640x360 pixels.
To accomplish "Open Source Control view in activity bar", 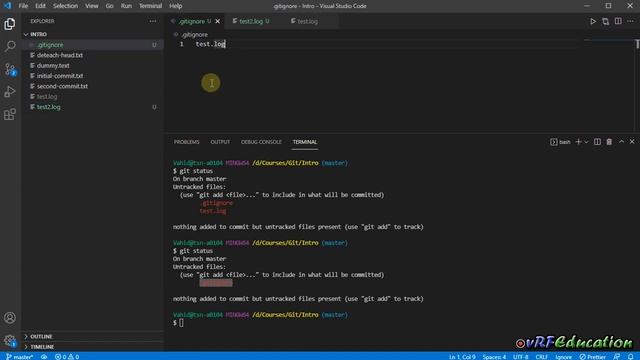I will click(x=10, y=69).
